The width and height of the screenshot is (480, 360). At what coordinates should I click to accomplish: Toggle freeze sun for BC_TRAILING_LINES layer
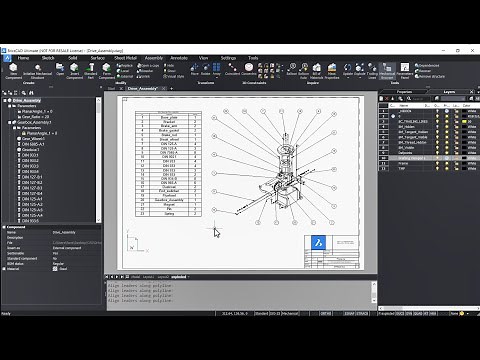(447, 122)
